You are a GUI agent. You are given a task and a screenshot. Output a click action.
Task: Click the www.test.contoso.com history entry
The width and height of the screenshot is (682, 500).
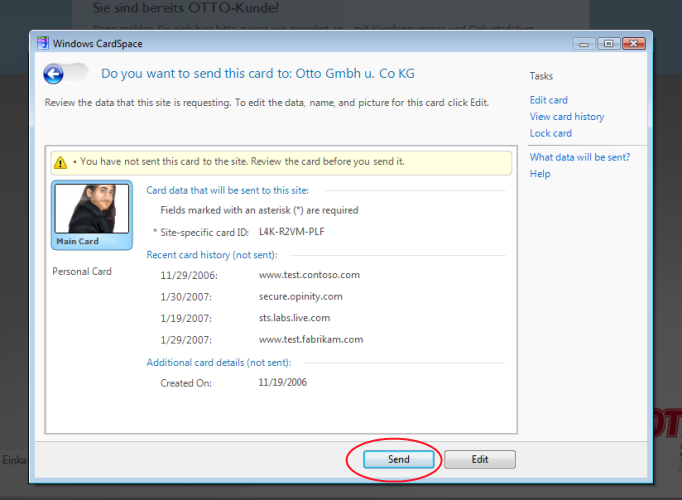(x=309, y=275)
